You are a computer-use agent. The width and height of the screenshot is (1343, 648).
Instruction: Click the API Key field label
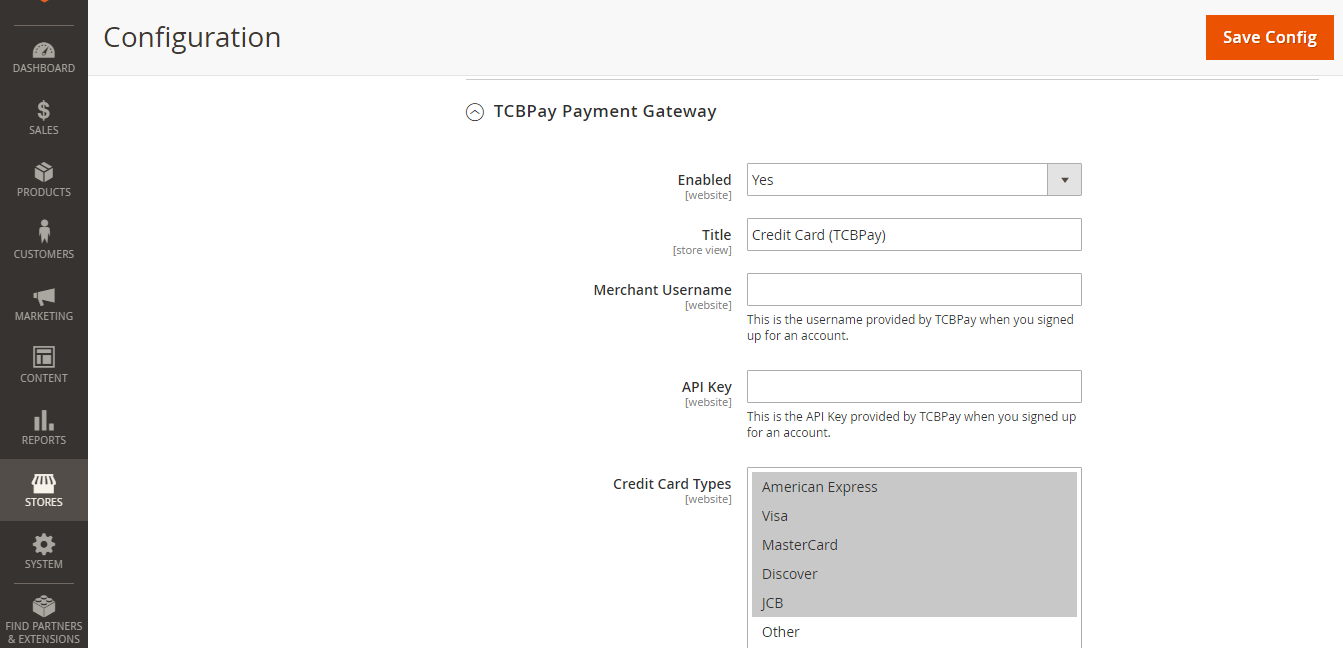point(707,387)
